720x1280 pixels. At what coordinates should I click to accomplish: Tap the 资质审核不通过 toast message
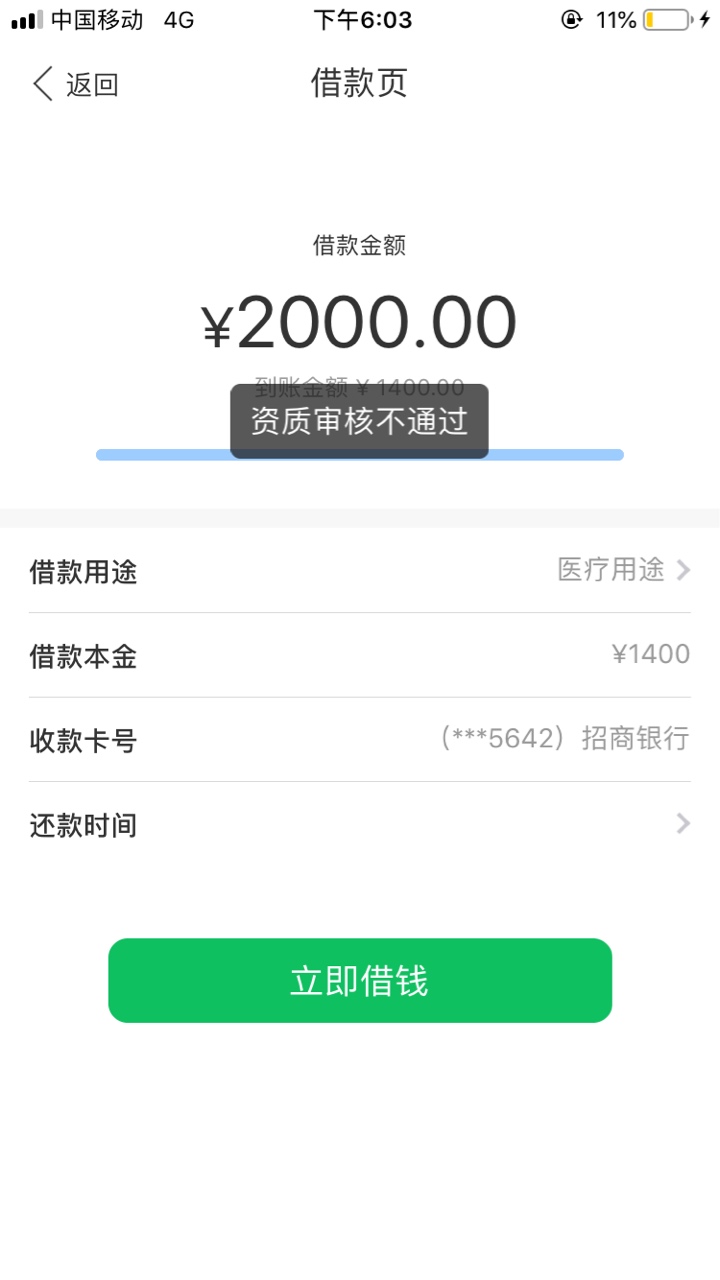(360, 421)
